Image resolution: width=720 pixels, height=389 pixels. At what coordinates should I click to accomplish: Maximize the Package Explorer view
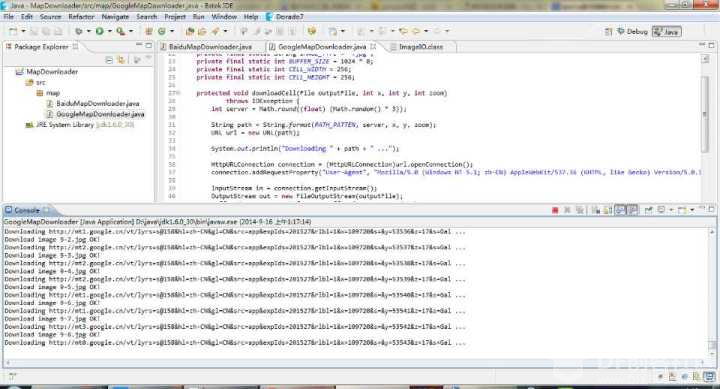149,45
